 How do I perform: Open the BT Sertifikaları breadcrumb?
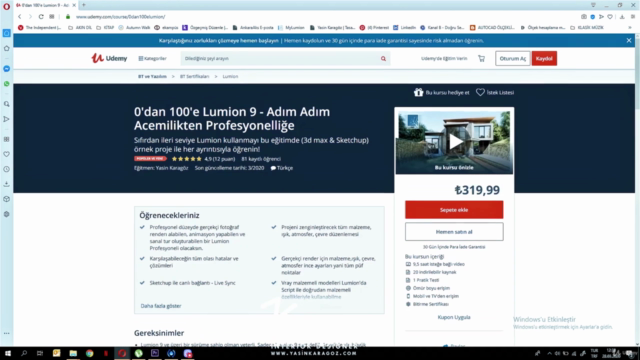pos(194,76)
